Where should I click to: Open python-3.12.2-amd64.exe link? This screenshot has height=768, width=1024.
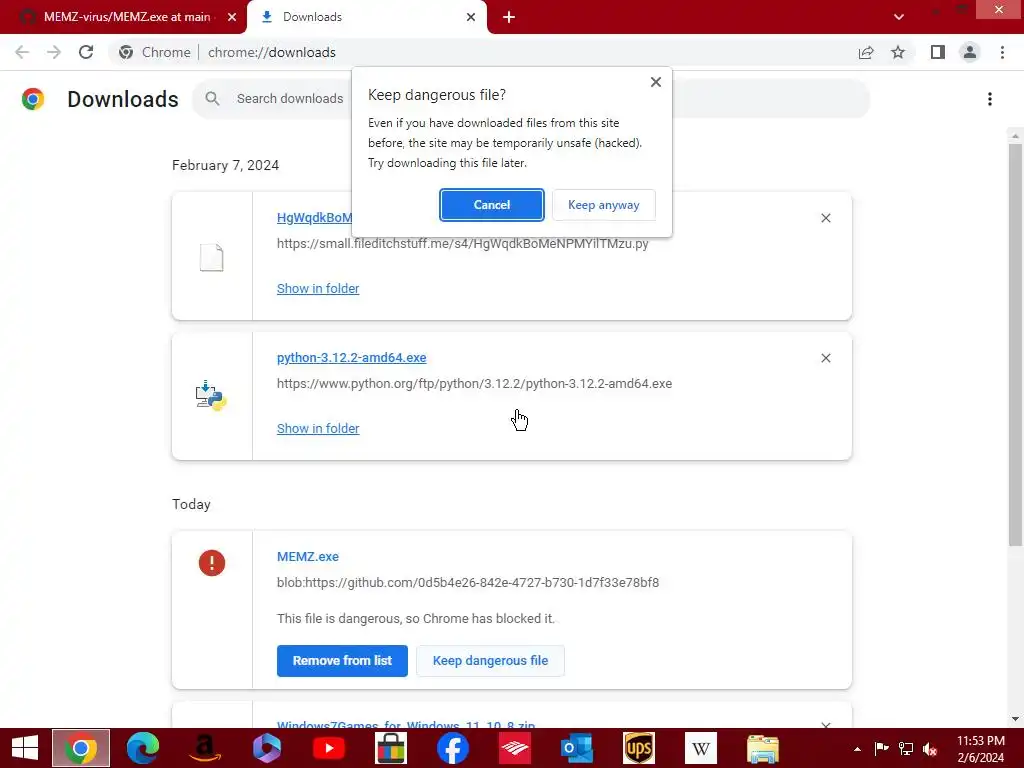point(351,358)
